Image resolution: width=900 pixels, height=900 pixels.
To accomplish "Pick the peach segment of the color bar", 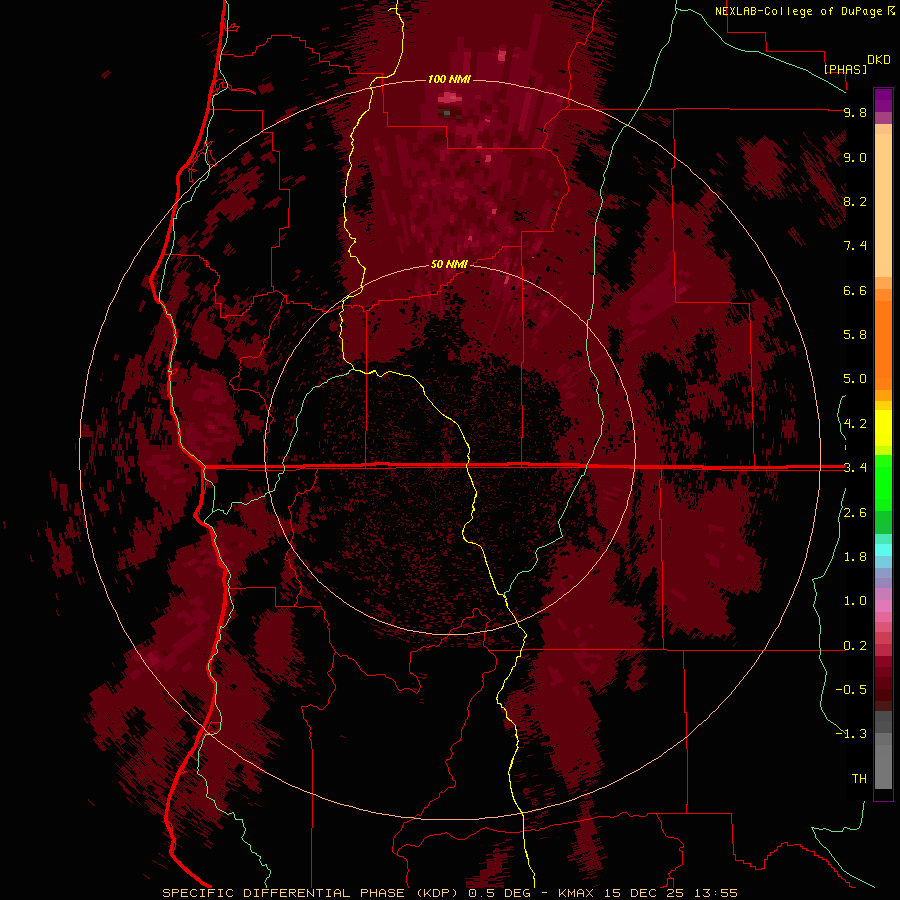I will (883, 204).
